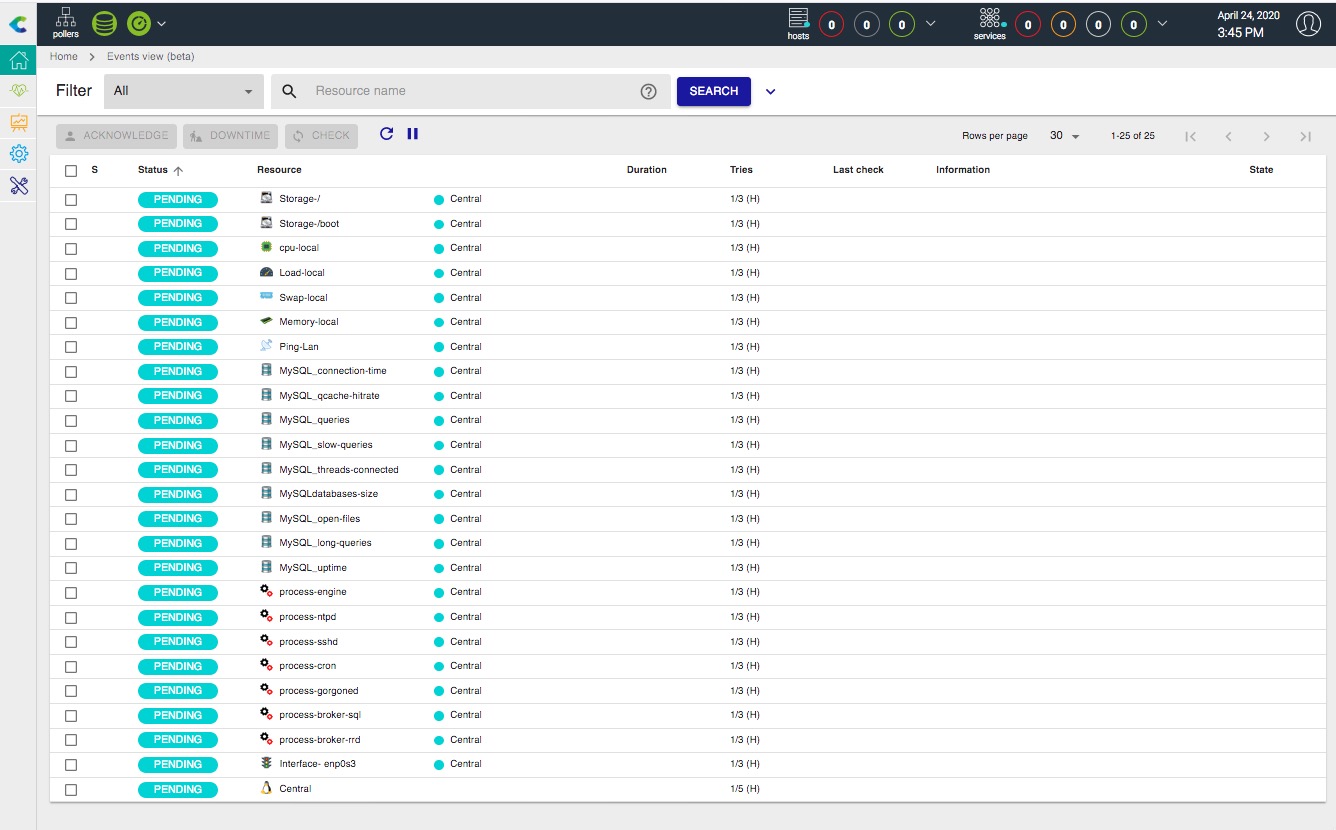Open the Configuration gear sidebar icon

18,154
